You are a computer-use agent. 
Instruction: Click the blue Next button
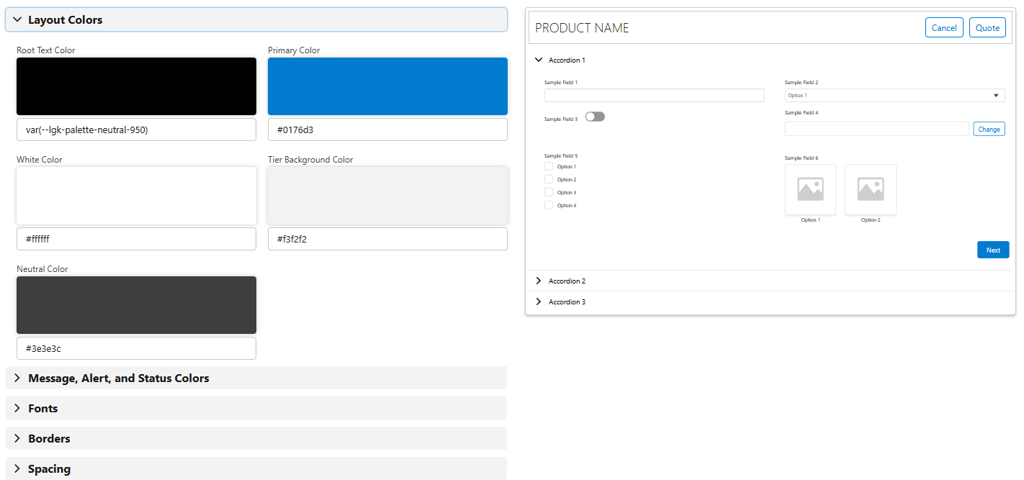(x=993, y=250)
